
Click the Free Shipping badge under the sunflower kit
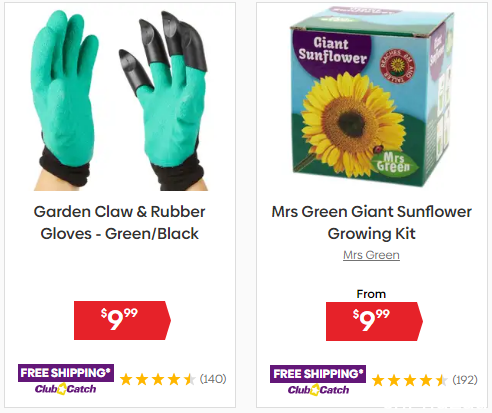pyautogui.click(x=318, y=374)
